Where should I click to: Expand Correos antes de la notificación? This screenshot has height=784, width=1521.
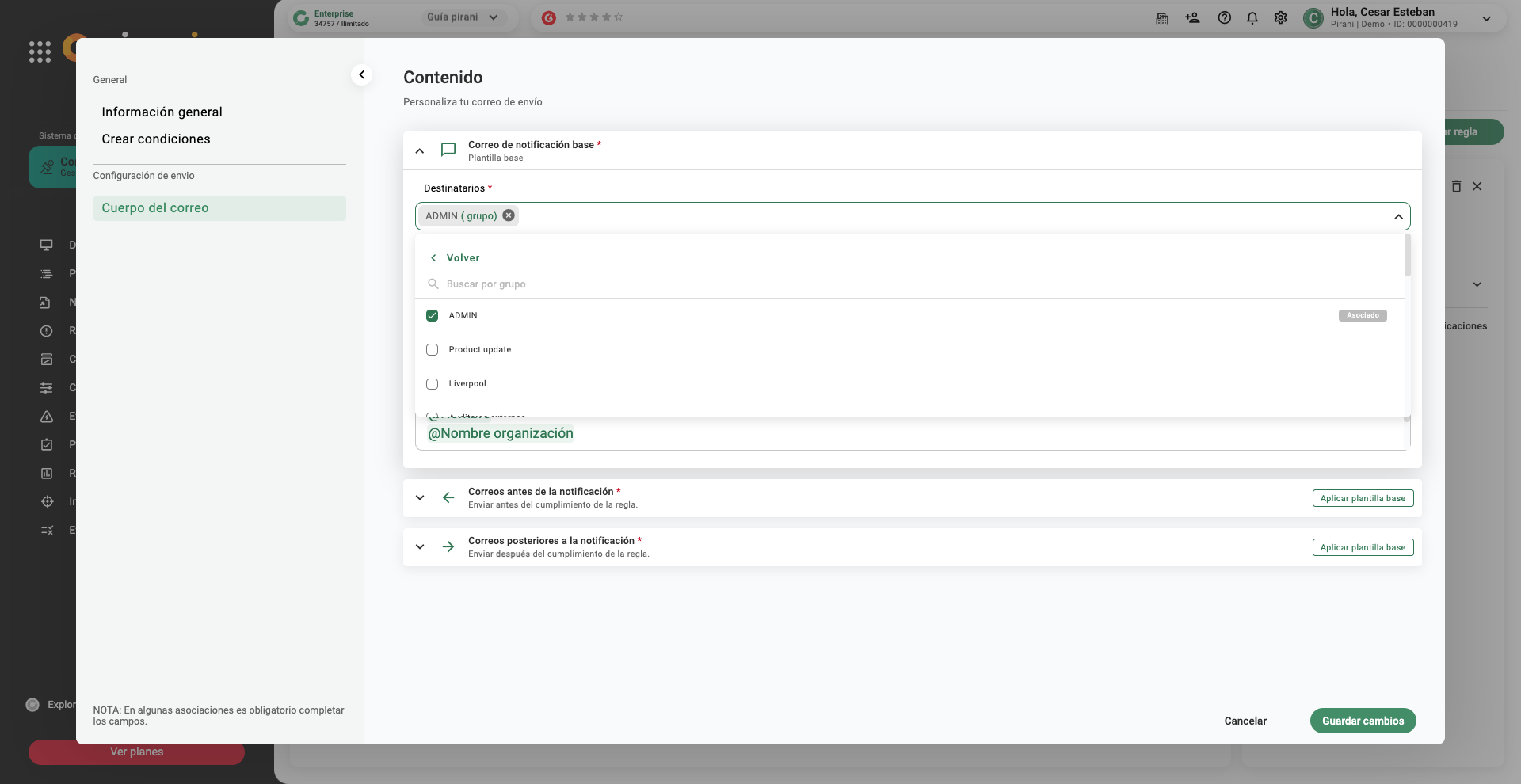coord(420,498)
